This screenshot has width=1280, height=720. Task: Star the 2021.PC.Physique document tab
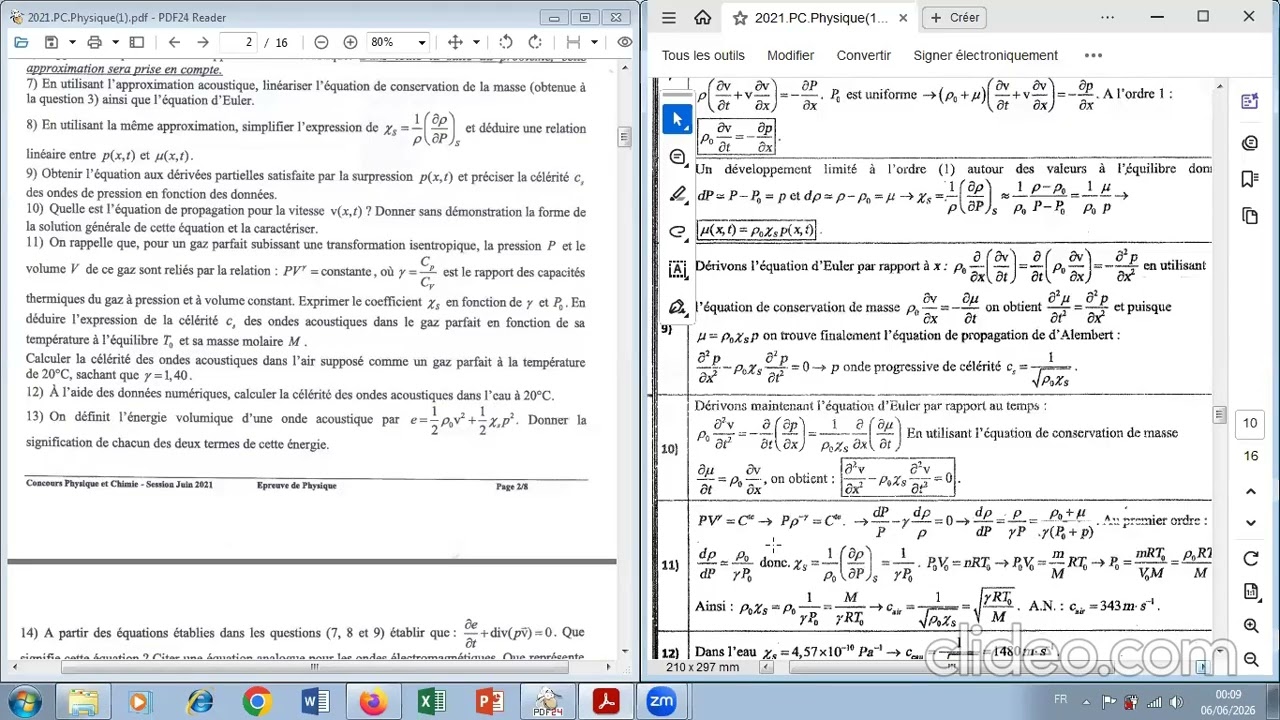click(x=740, y=18)
